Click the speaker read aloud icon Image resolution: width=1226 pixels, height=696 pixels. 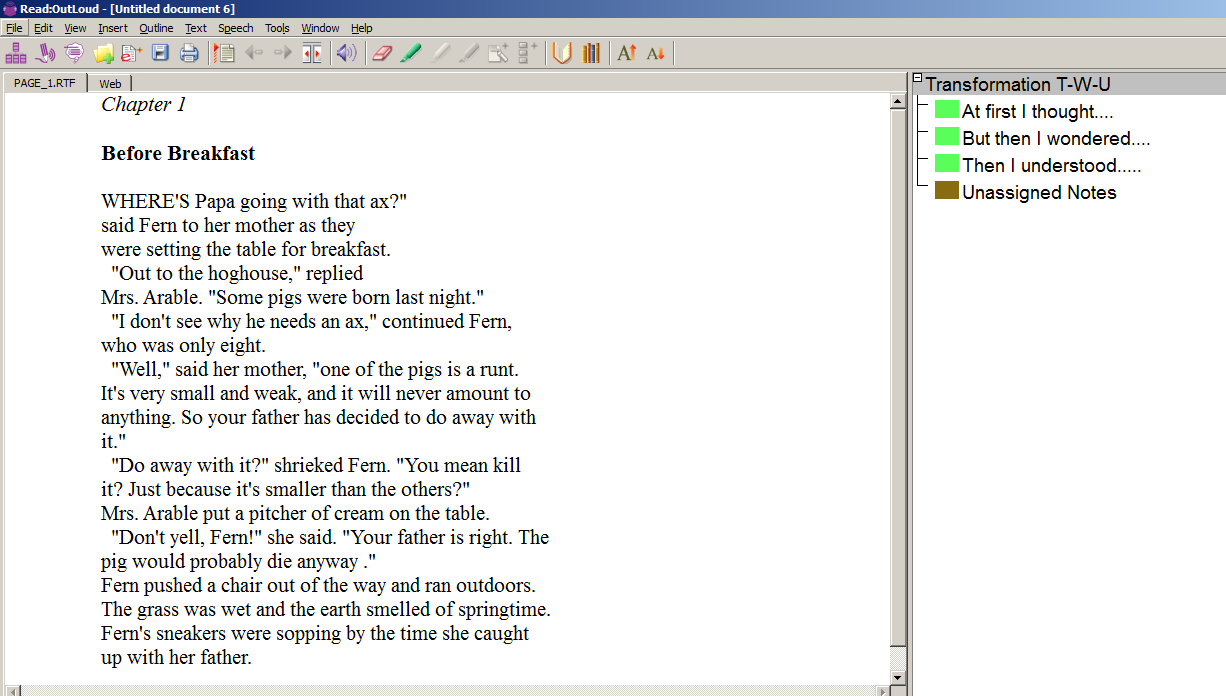[346, 53]
